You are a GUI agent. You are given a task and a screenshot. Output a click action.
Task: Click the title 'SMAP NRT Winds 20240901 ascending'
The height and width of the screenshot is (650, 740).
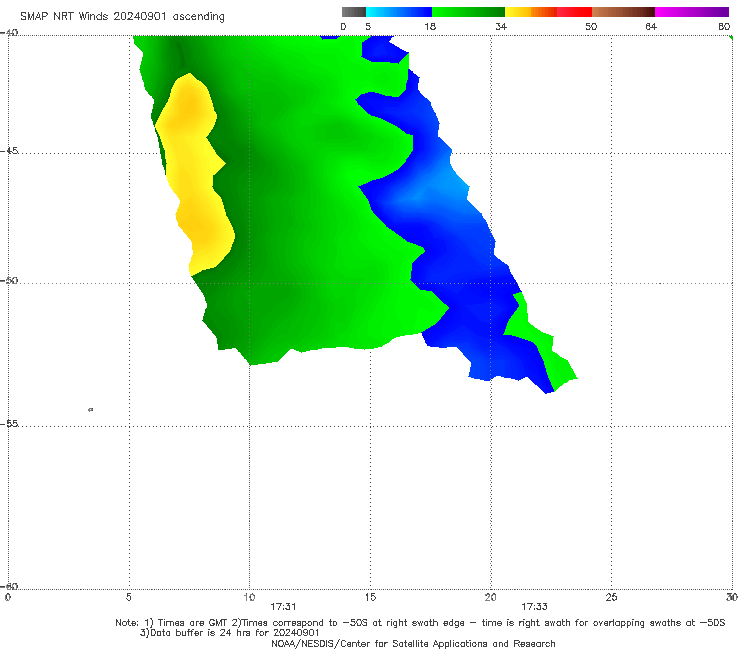point(122,17)
